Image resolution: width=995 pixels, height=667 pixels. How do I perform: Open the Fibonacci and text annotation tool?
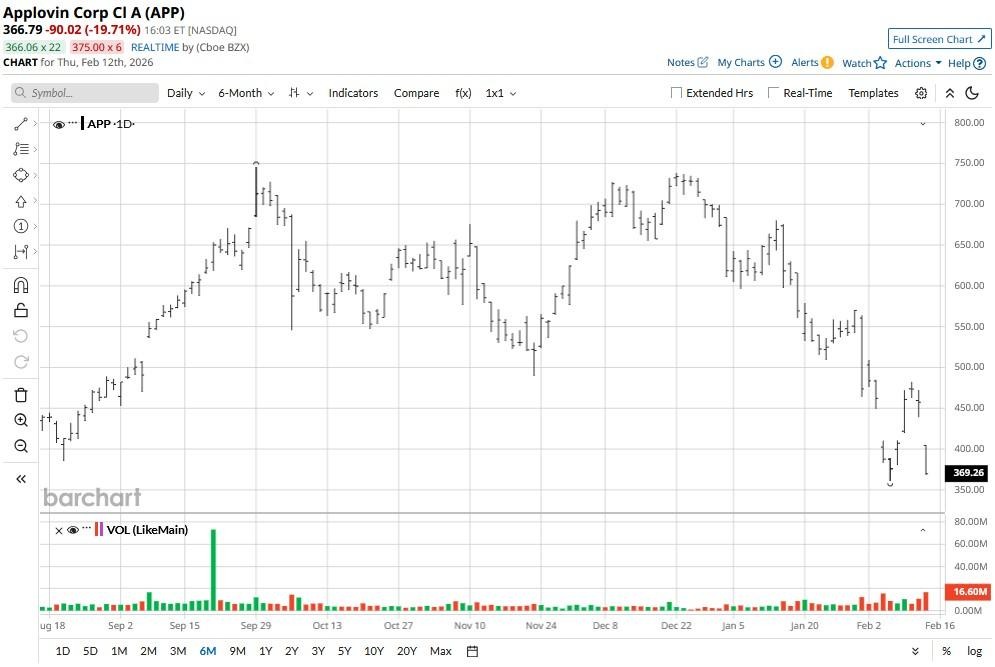click(20, 149)
